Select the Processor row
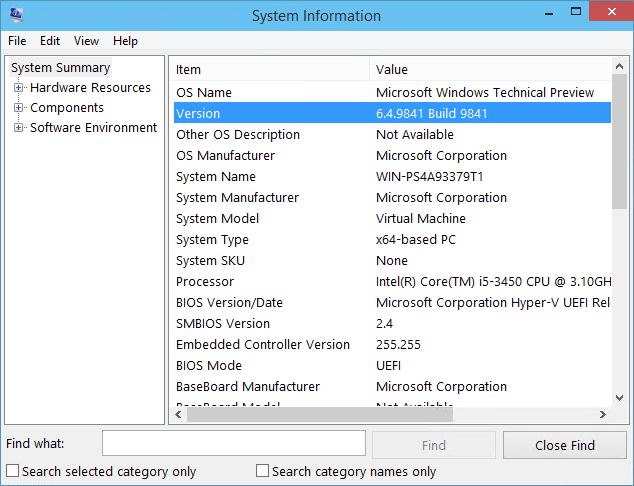Image resolution: width=634 pixels, height=486 pixels. pos(205,282)
